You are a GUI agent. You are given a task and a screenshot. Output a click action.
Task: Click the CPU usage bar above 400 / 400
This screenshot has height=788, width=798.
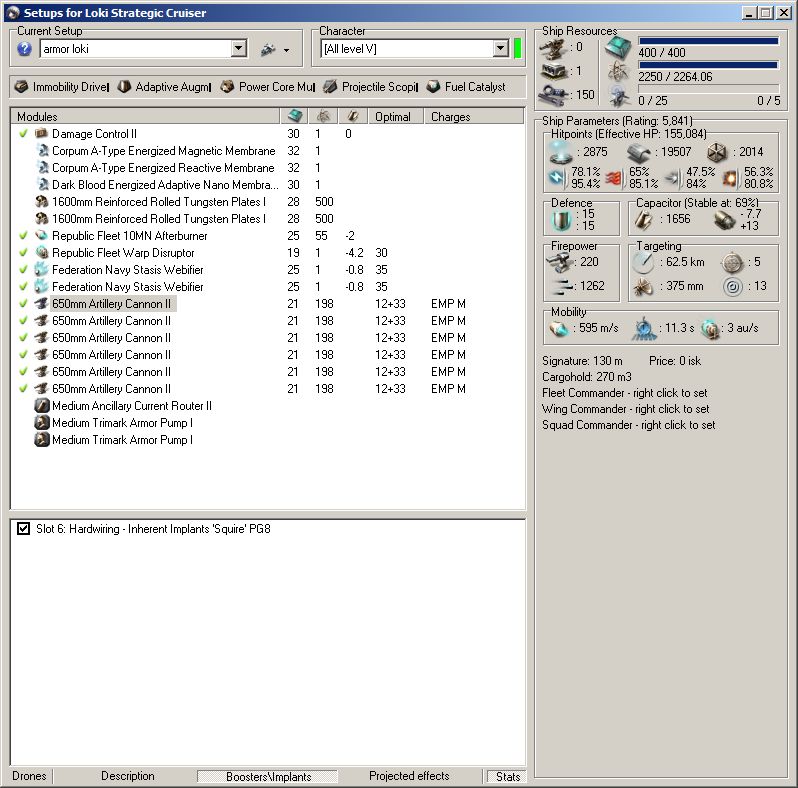pos(708,41)
